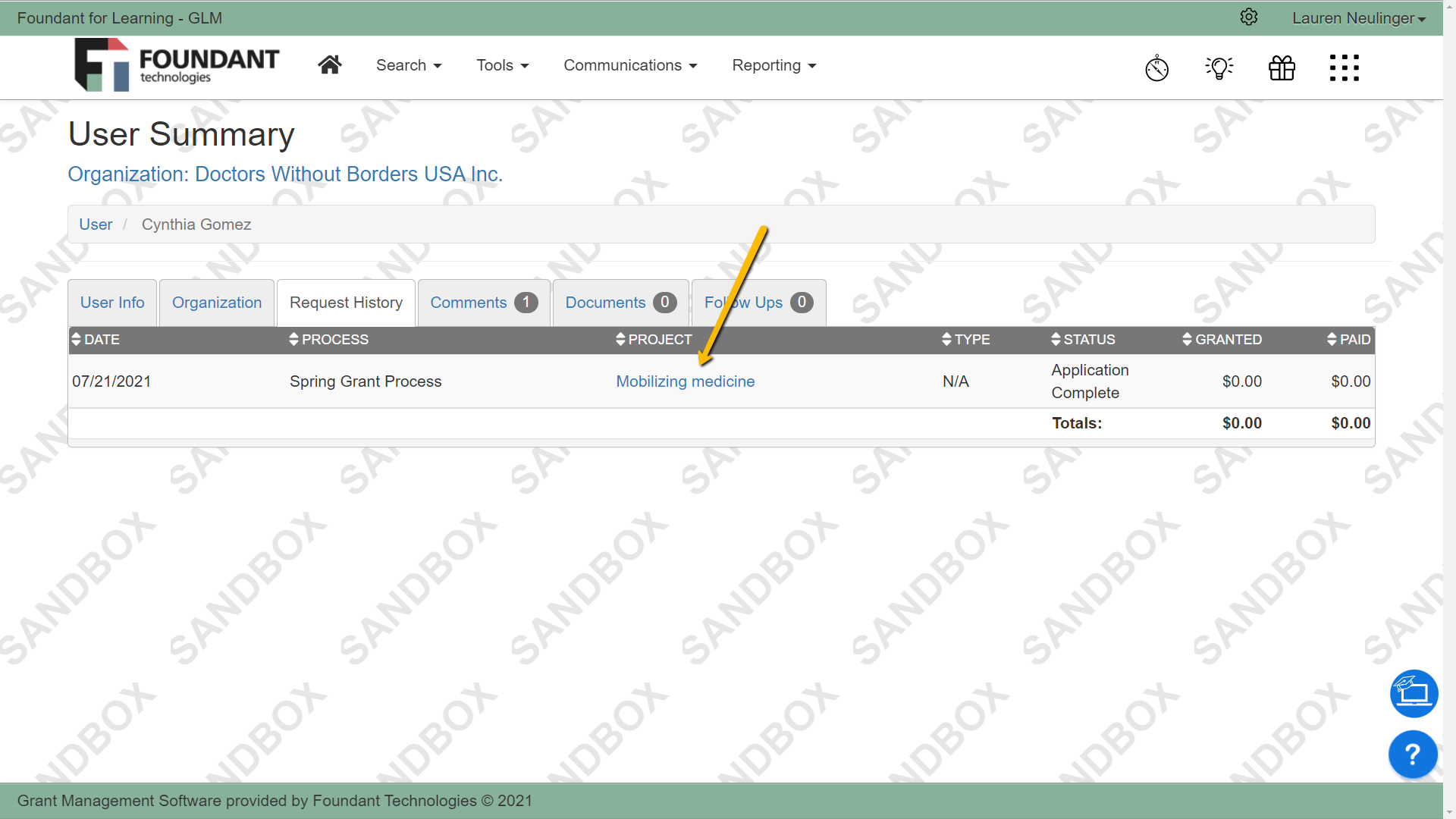Expand the Tools dropdown menu

(x=502, y=65)
